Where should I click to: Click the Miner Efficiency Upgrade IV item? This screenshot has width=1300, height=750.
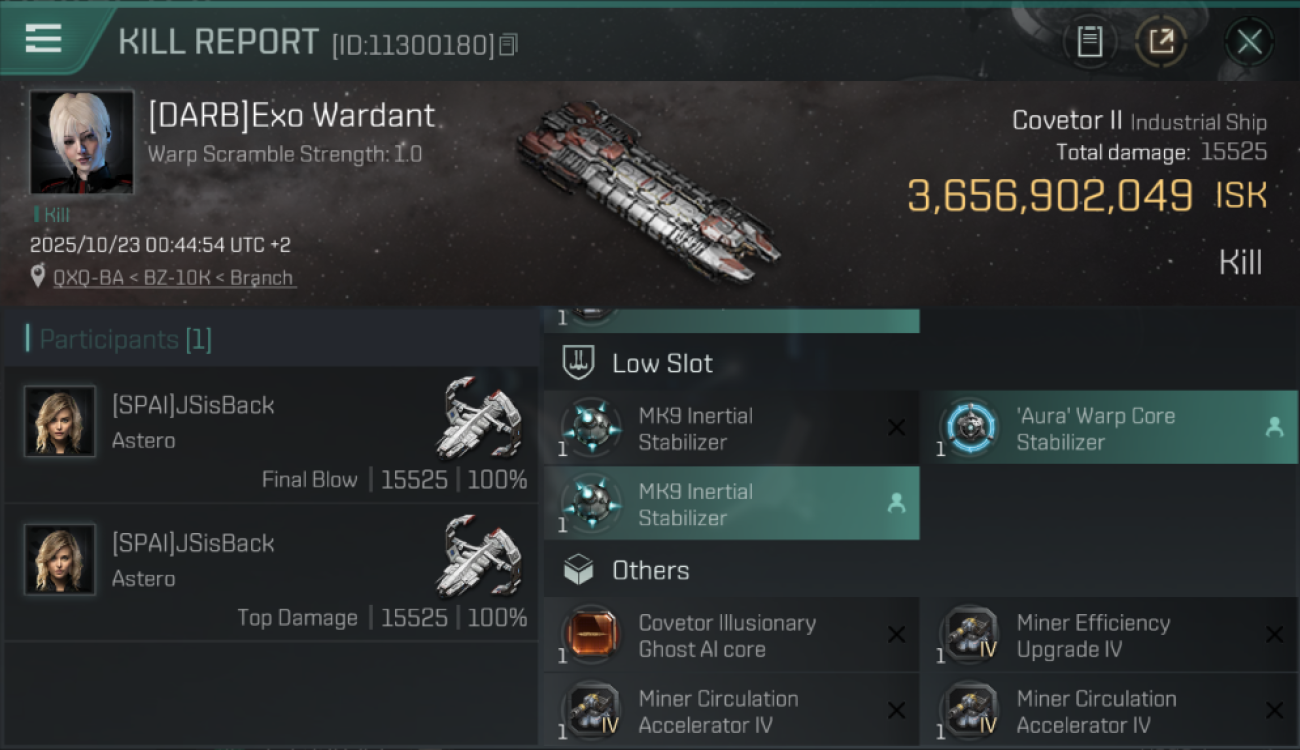(x=1093, y=636)
